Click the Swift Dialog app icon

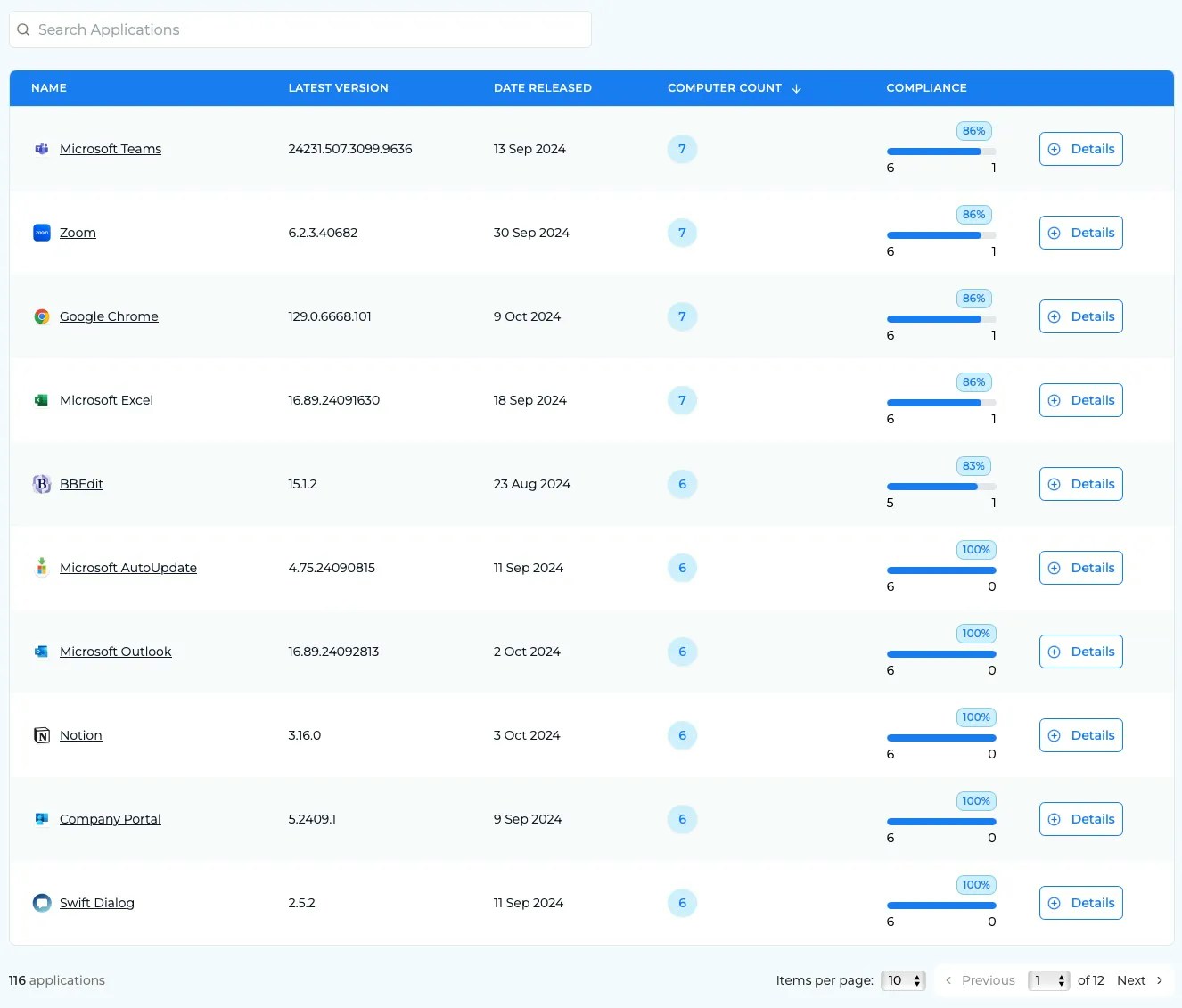click(x=41, y=903)
